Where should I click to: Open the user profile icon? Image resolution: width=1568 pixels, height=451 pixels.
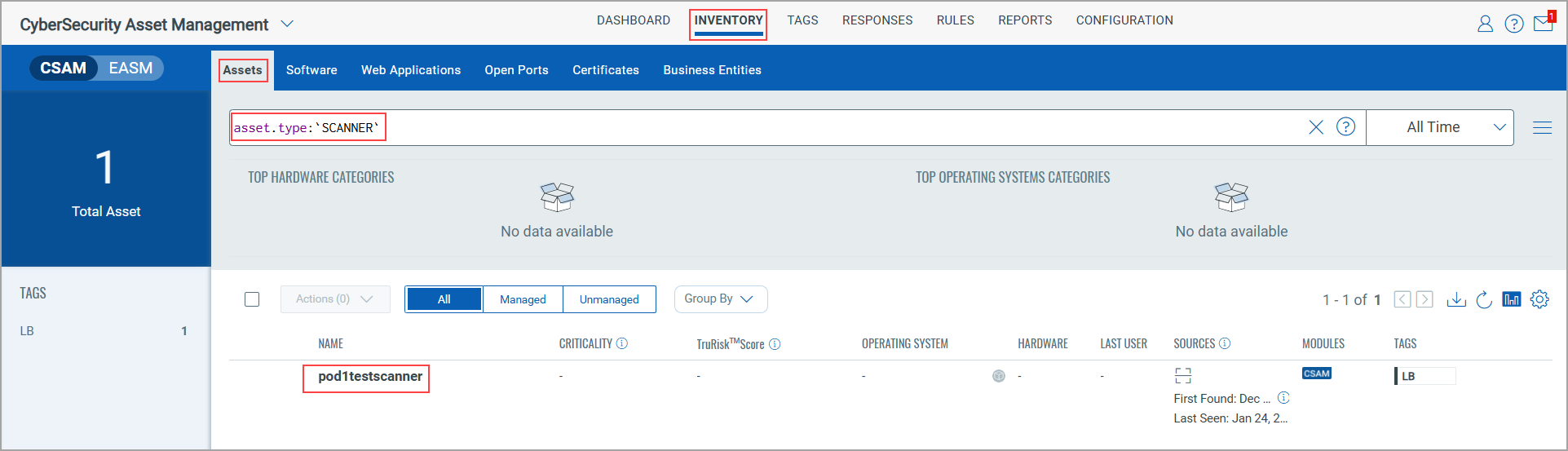1485,24
